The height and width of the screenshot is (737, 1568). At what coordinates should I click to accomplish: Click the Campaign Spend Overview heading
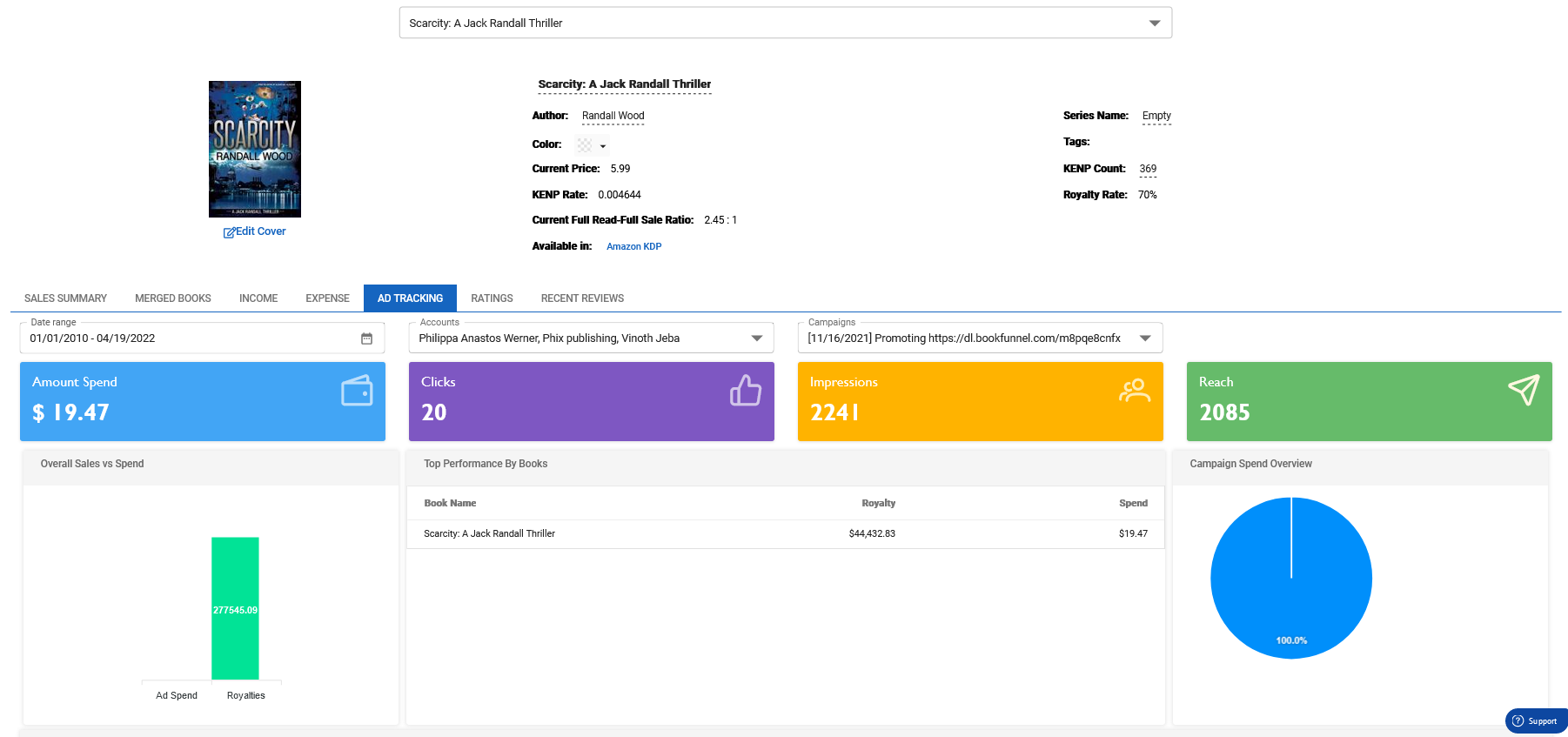point(1250,464)
